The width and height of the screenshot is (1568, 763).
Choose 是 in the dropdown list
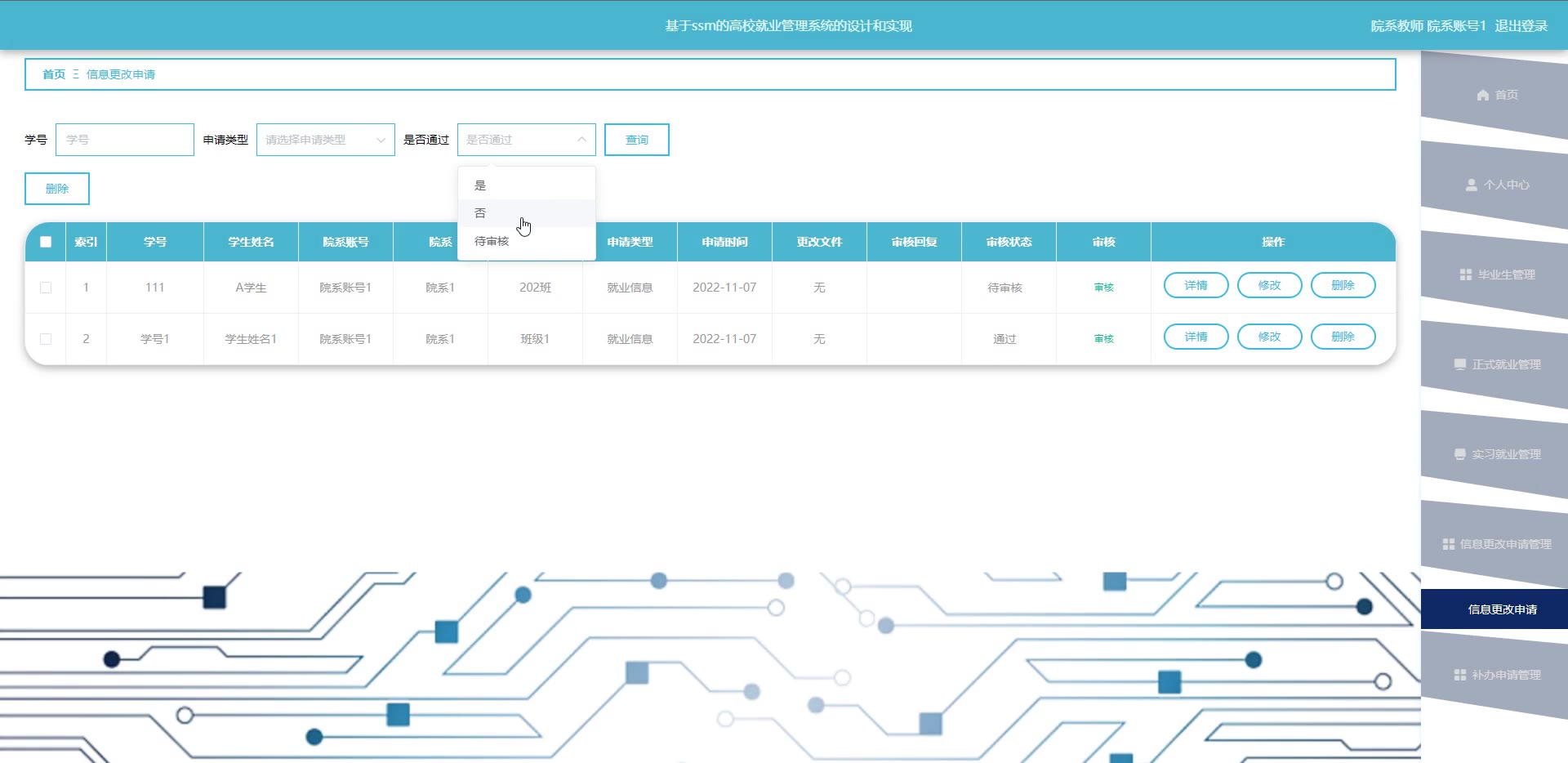pos(527,185)
